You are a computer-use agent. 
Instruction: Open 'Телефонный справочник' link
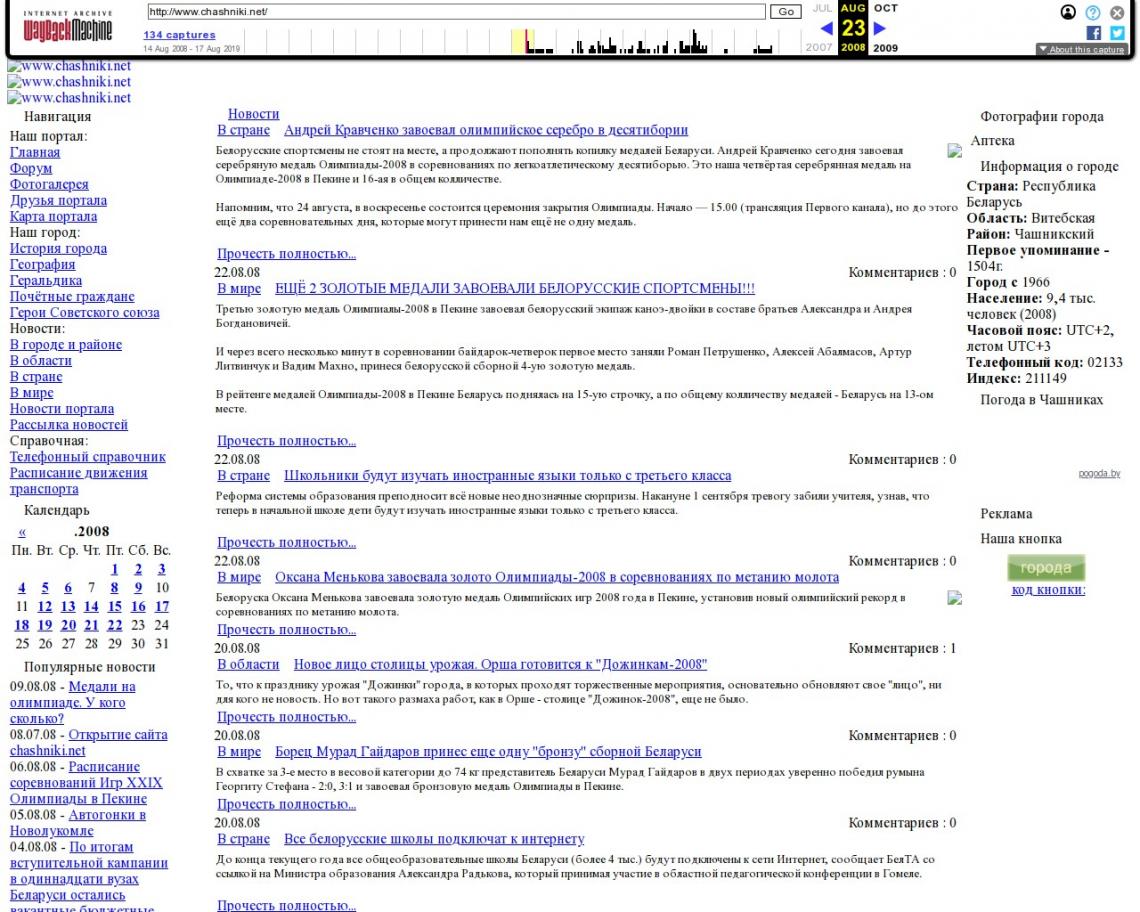click(87, 456)
